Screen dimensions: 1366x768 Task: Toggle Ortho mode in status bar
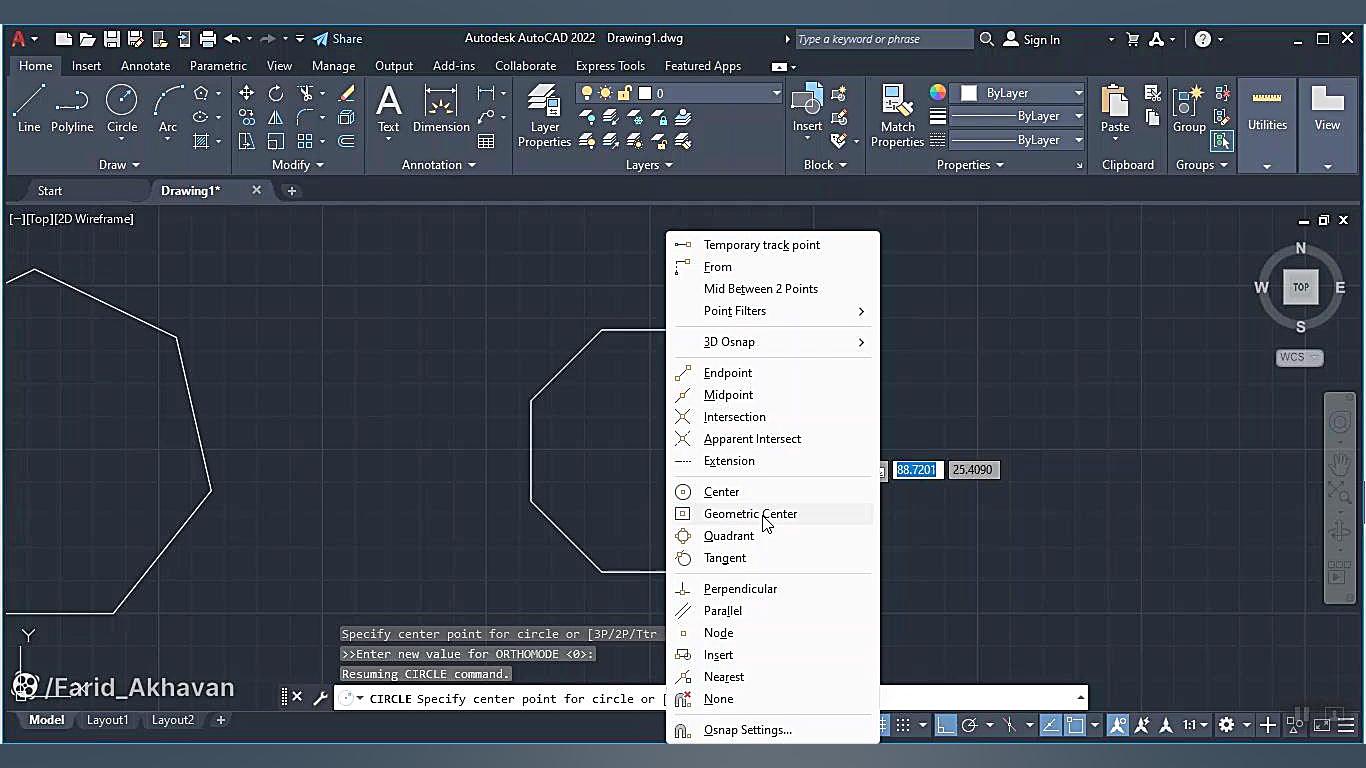click(945, 725)
